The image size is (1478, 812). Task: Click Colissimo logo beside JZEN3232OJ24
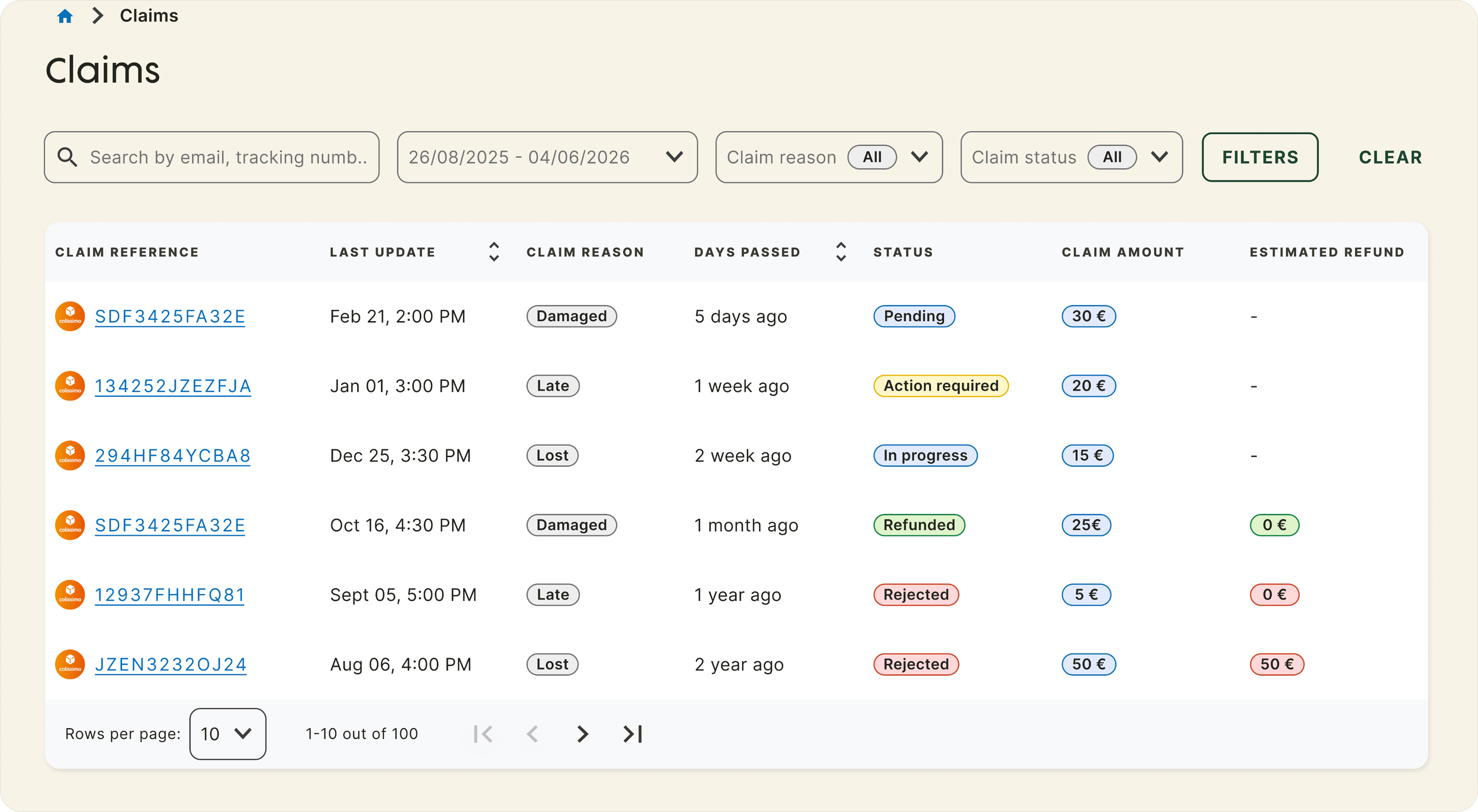[70, 664]
